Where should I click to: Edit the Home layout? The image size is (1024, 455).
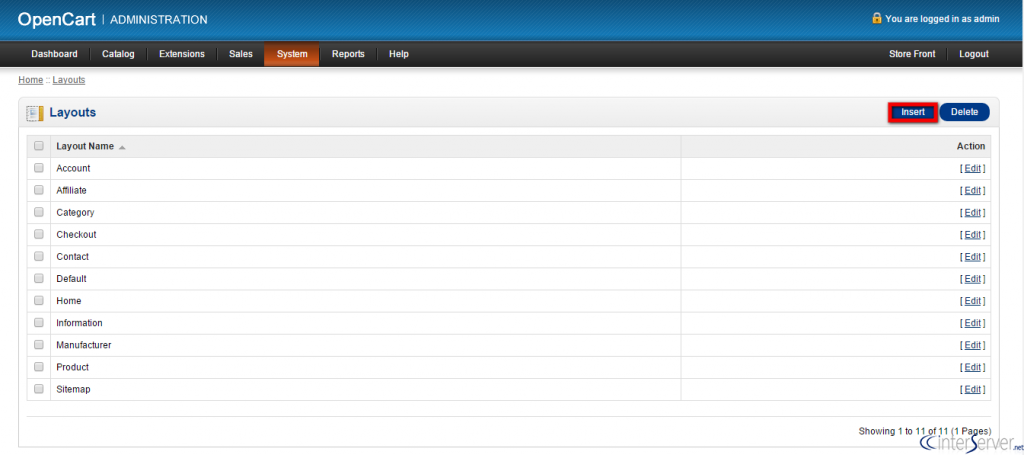point(972,301)
